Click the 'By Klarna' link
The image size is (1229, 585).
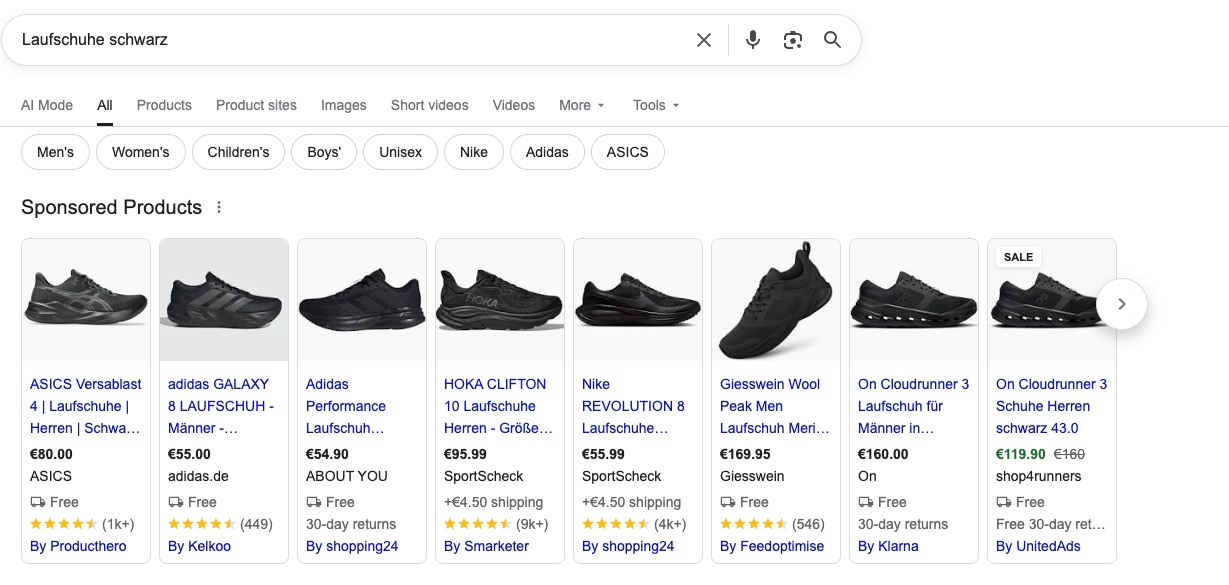[x=888, y=546]
